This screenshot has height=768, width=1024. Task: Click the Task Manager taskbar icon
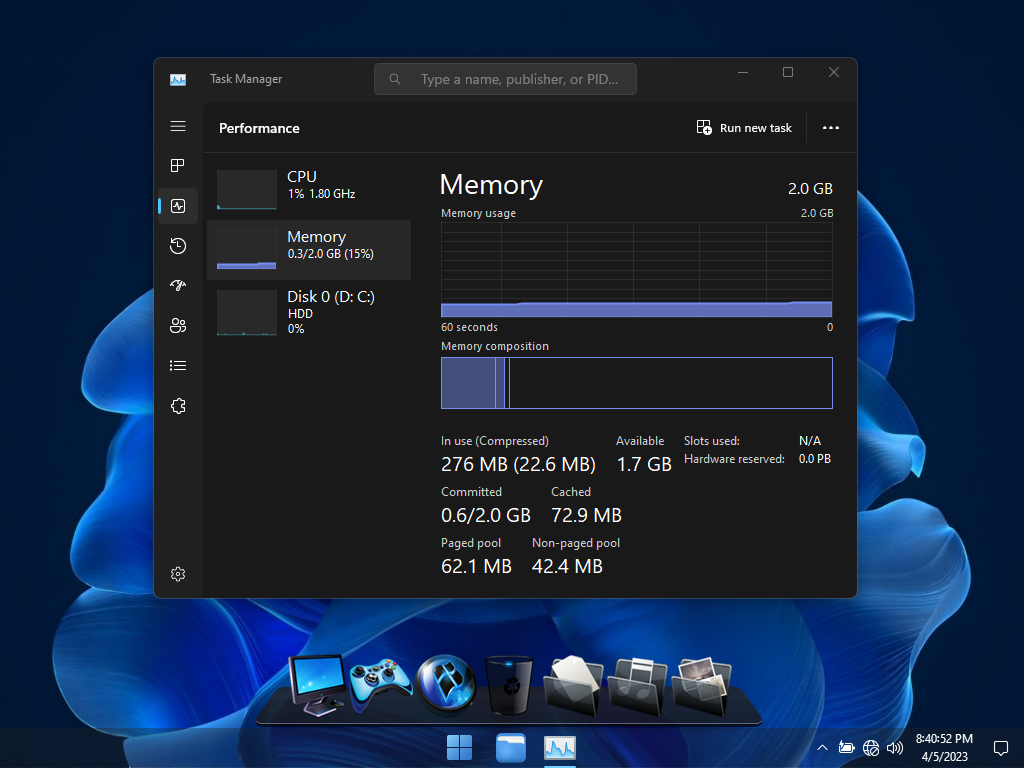click(x=560, y=748)
